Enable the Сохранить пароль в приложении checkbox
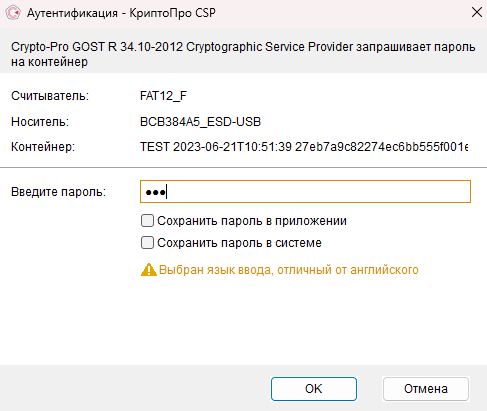The image size is (487, 411). [147, 221]
